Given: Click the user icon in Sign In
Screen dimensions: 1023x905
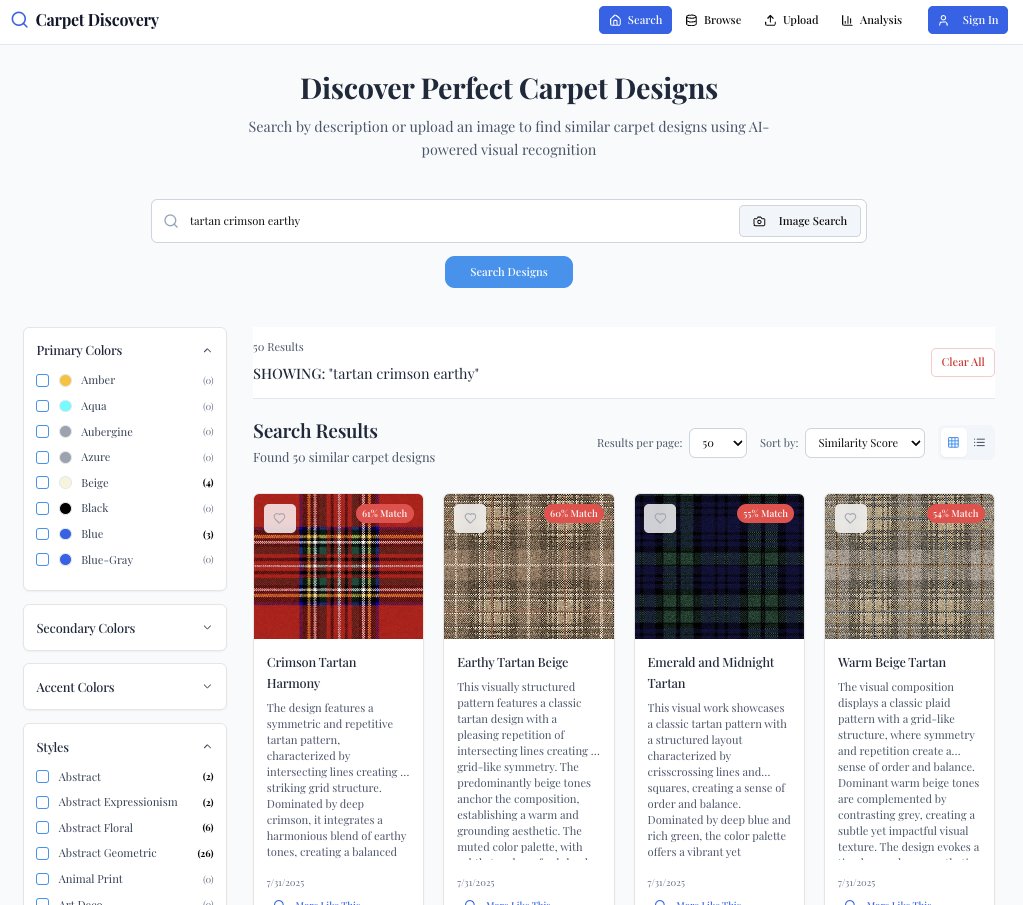Looking at the screenshot, I should (x=943, y=20).
